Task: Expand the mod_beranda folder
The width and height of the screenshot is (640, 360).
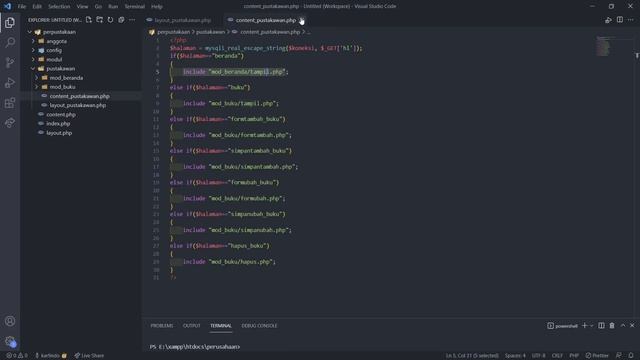Action: [37, 78]
